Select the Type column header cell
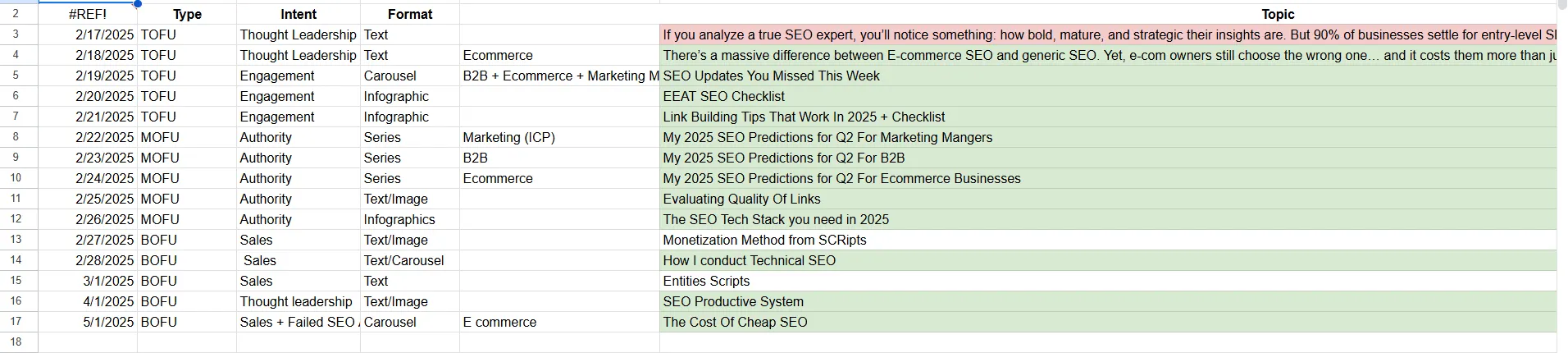Viewport: 1568px width, 353px height. (x=187, y=14)
